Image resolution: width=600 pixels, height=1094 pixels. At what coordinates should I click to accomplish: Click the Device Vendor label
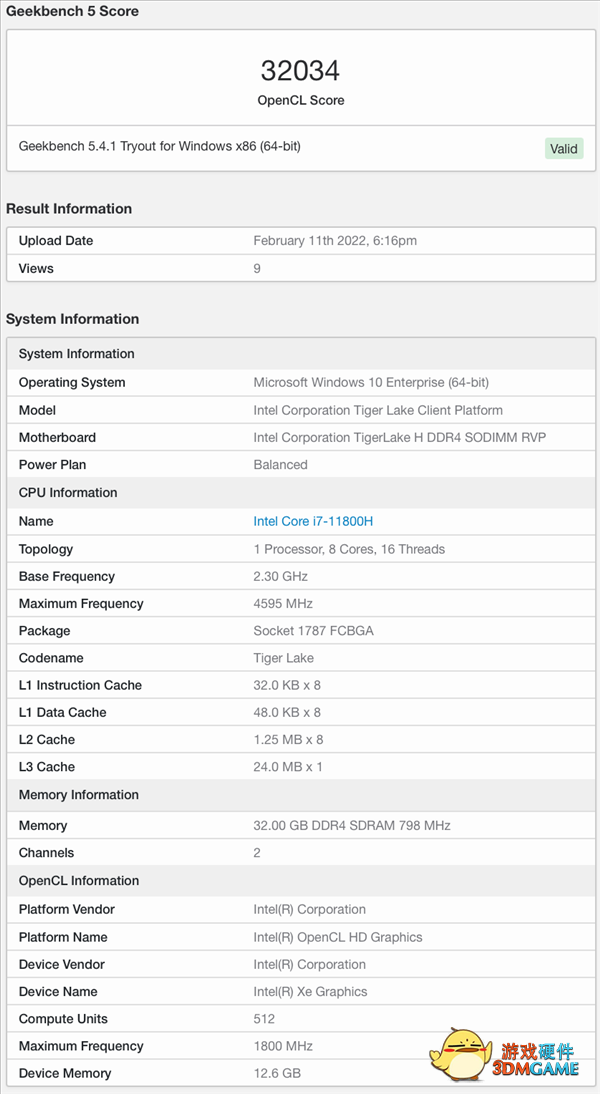coord(61,964)
